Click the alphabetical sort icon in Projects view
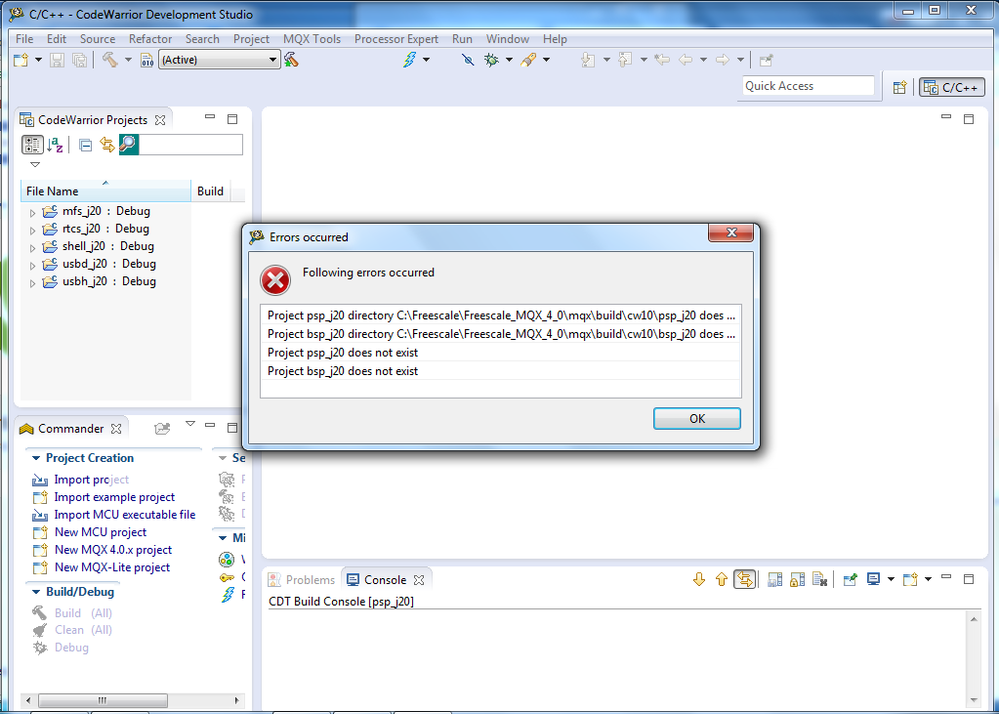 (55, 145)
